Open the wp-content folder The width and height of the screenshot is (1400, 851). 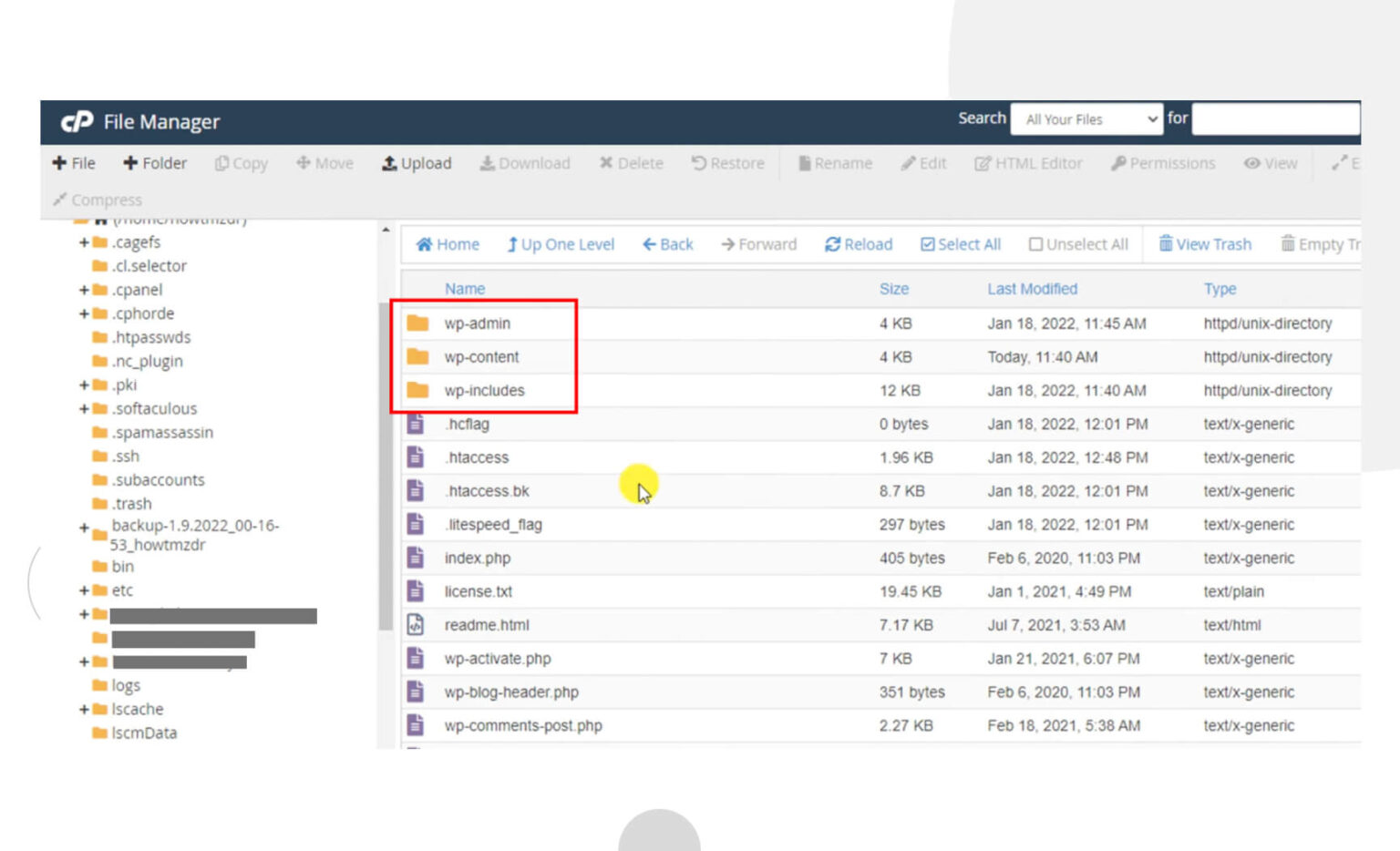[x=481, y=356]
